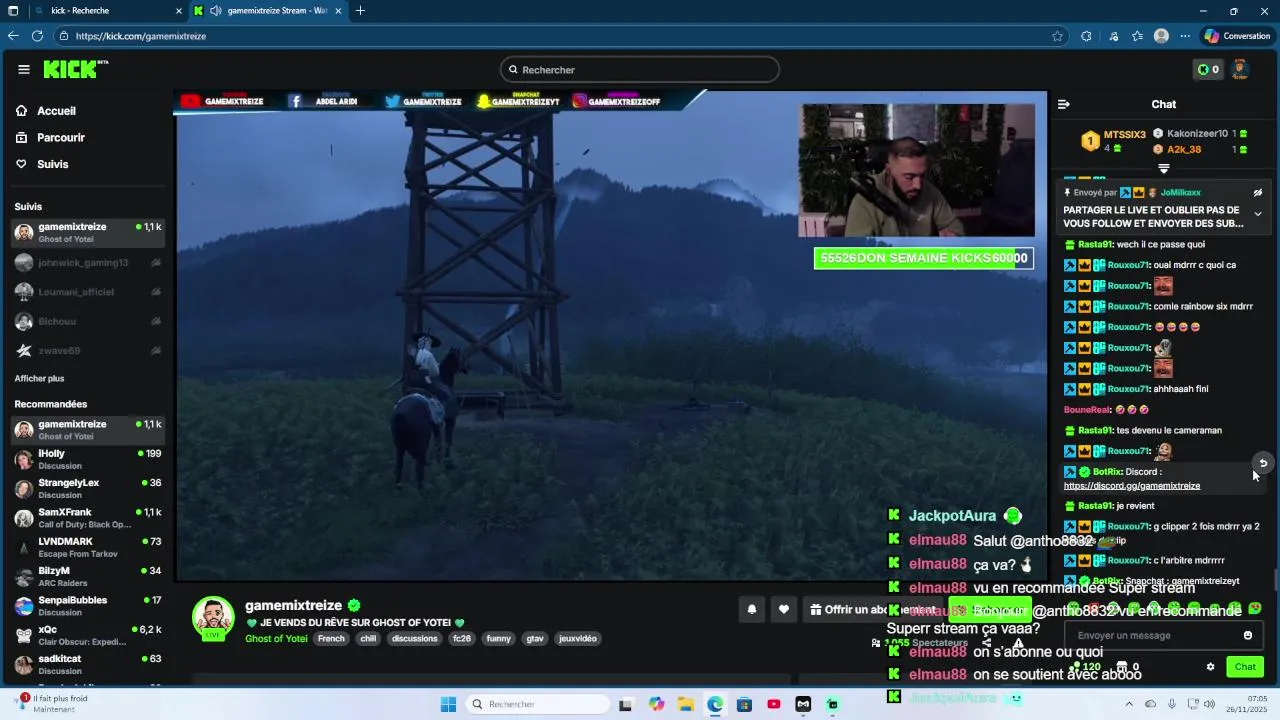Go back in the browser
This screenshot has width=1280, height=720.
click(13, 36)
